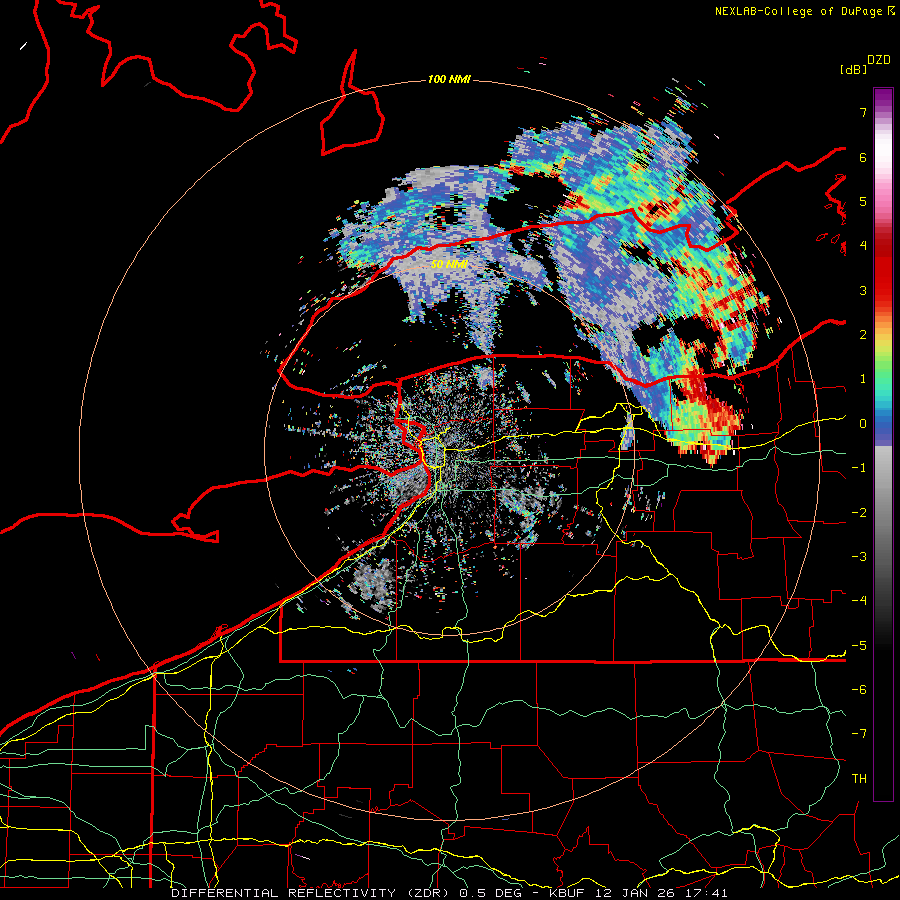Click the 0 dB value on color scale
Screen dimensions: 900x900
pyautogui.click(x=863, y=424)
